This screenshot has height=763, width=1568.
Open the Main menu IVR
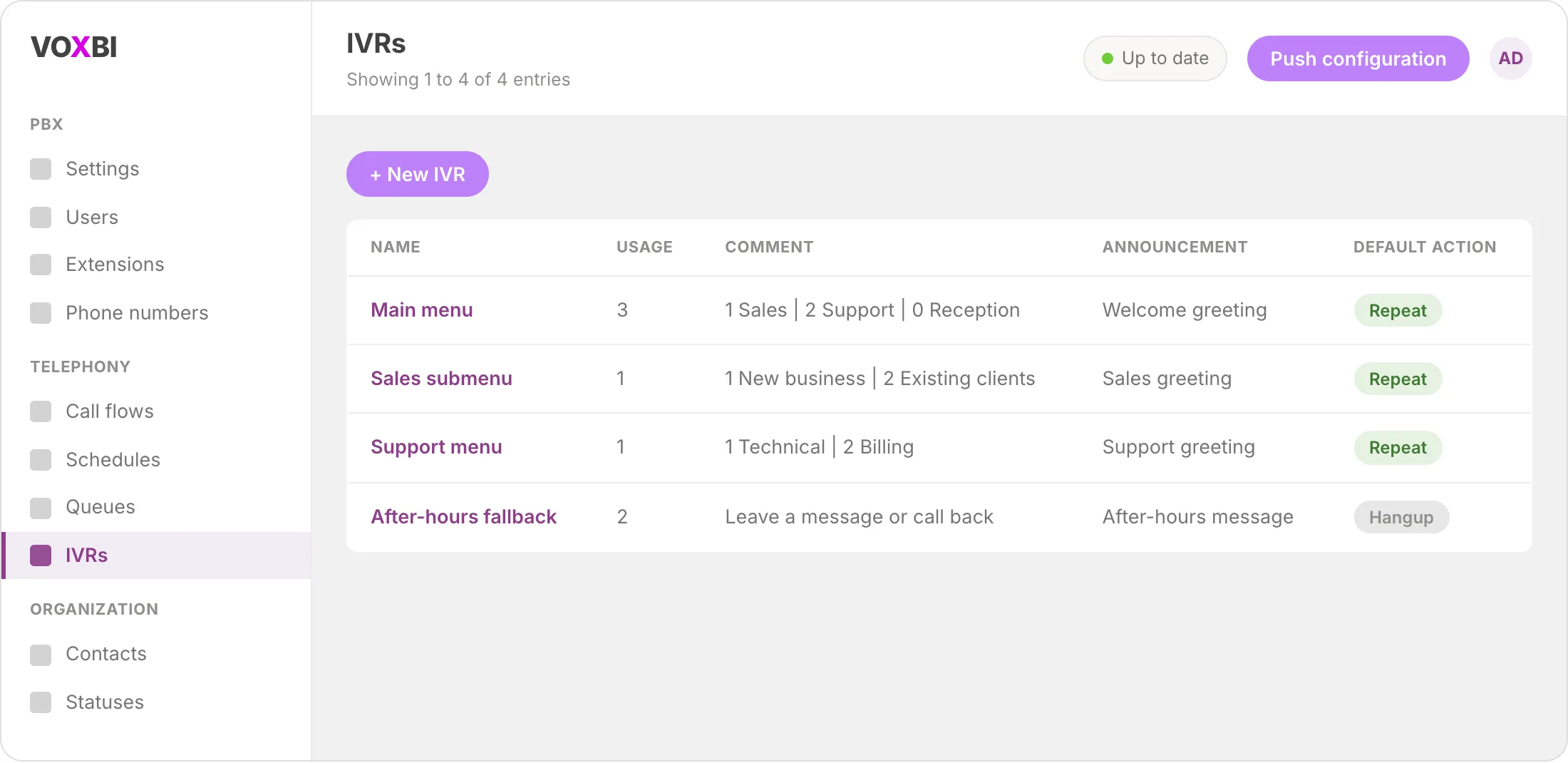pyautogui.click(x=422, y=310)
